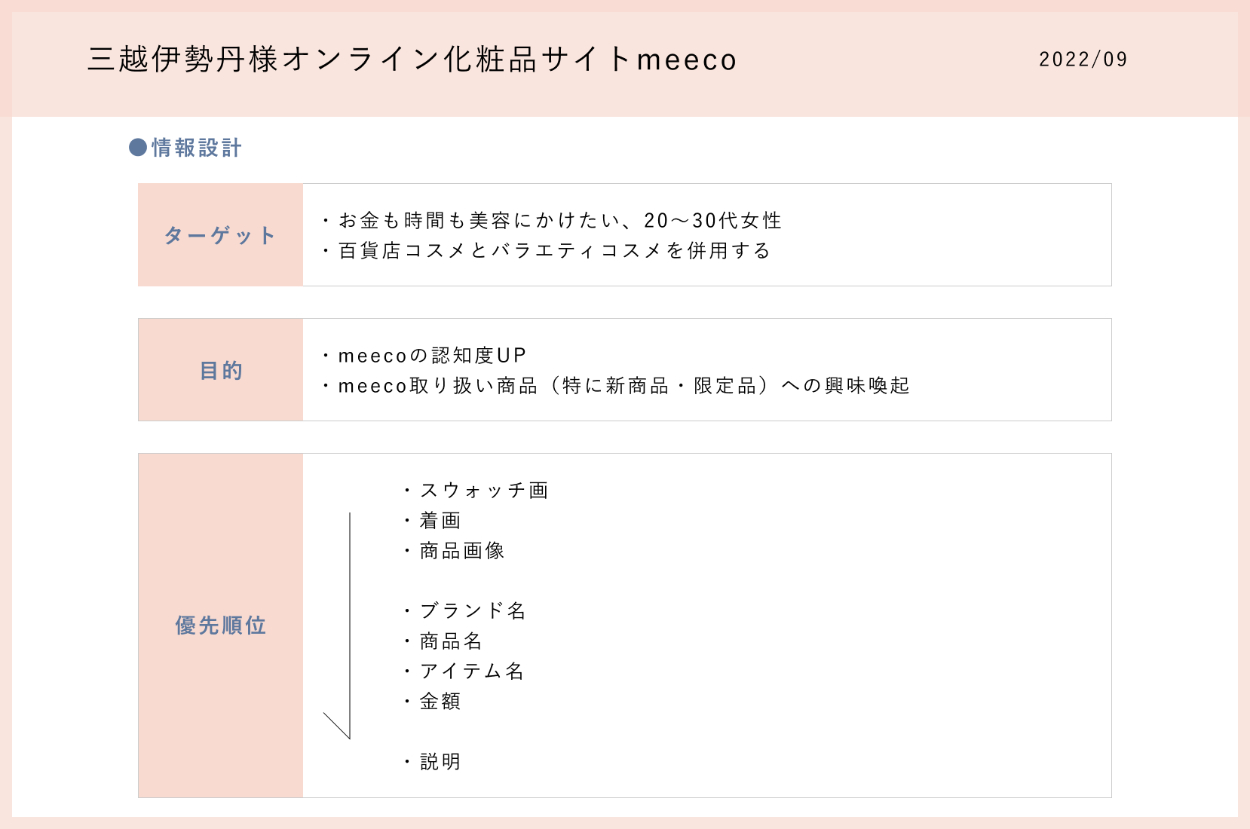Screen dimensions: 1250x829
Task: Select the 目的 label cell
Action: [220, 370]
